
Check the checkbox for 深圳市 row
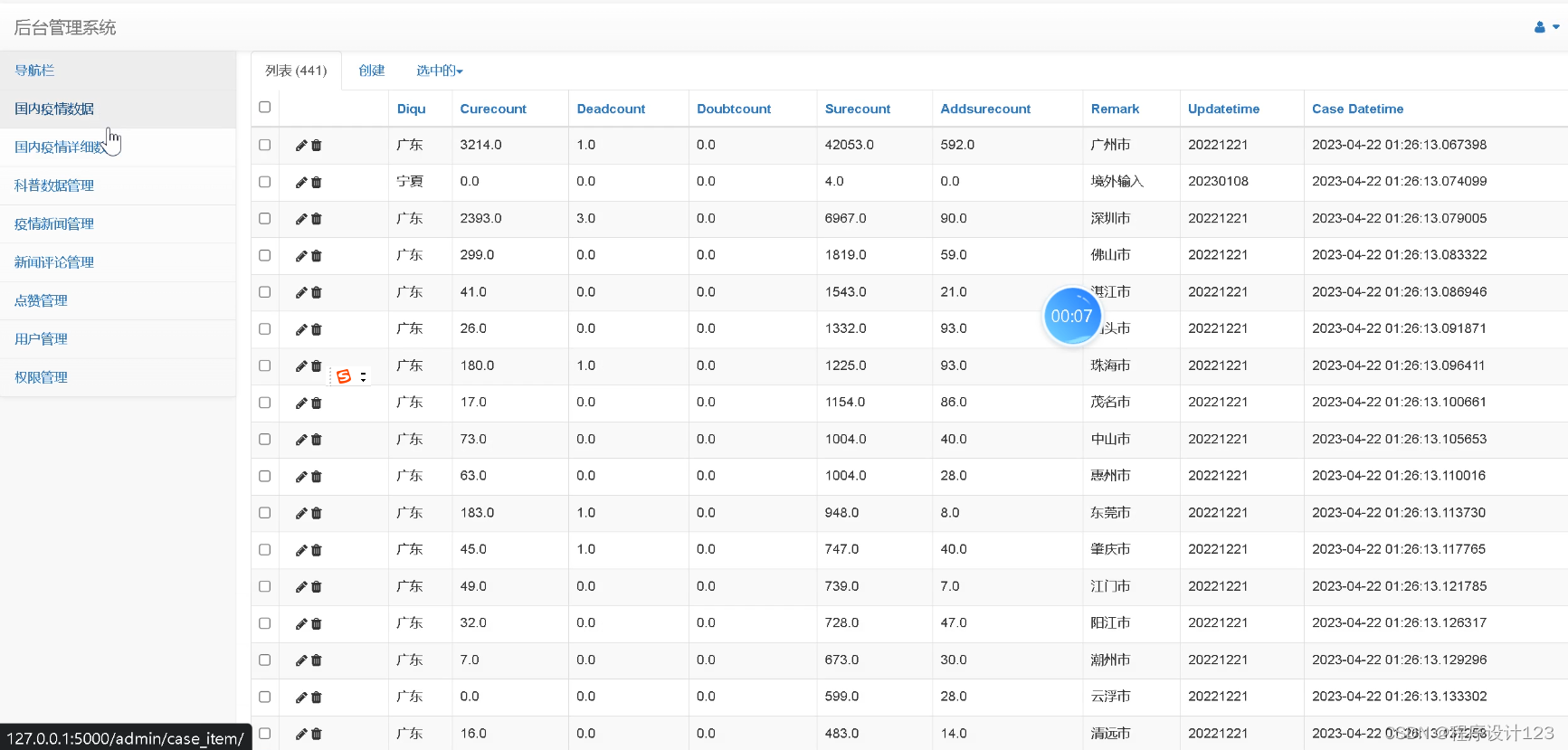264,218
